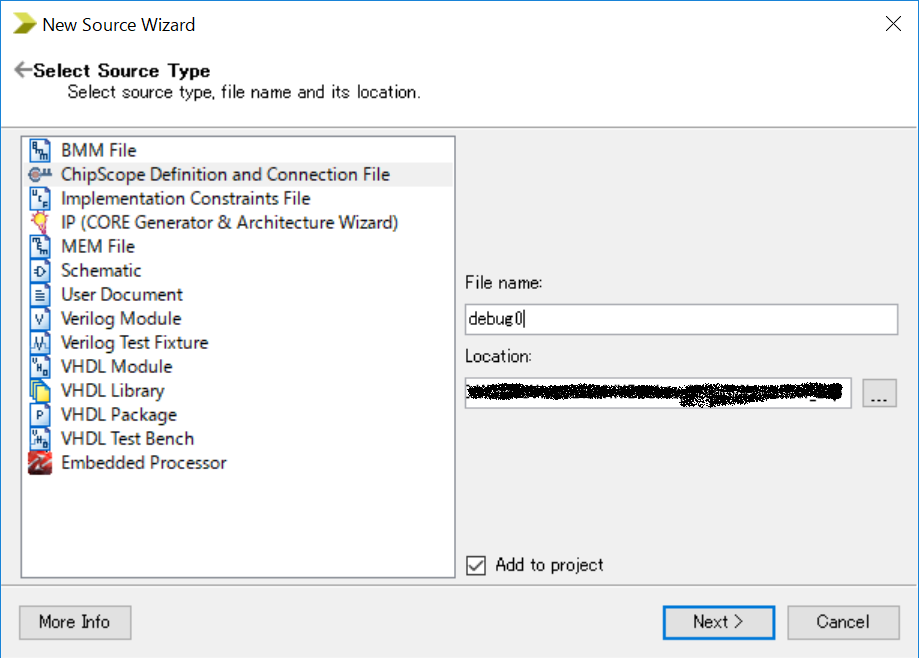Click the Implementation Constraints File icon
Screen dimensions: 919x658
click(40, 199)
